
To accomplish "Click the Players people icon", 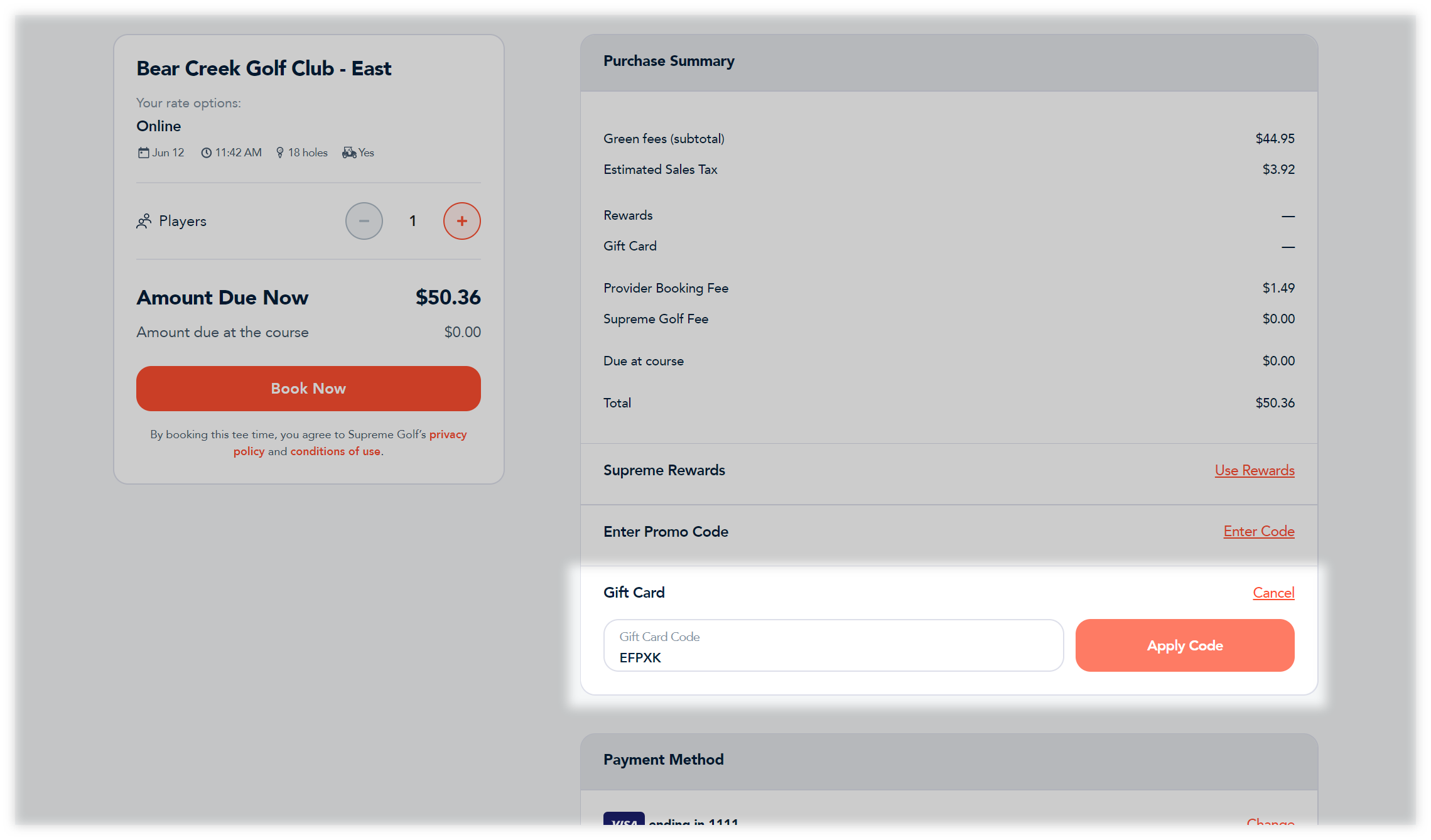I will [x=144, y=221].
